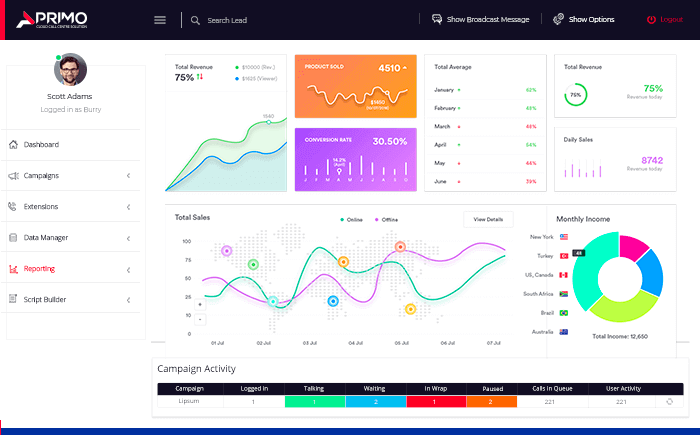Image resolution: width=700 pixels, height=435 pixels.
Task: Toggle the Online series legend
Action: [351, 220]
